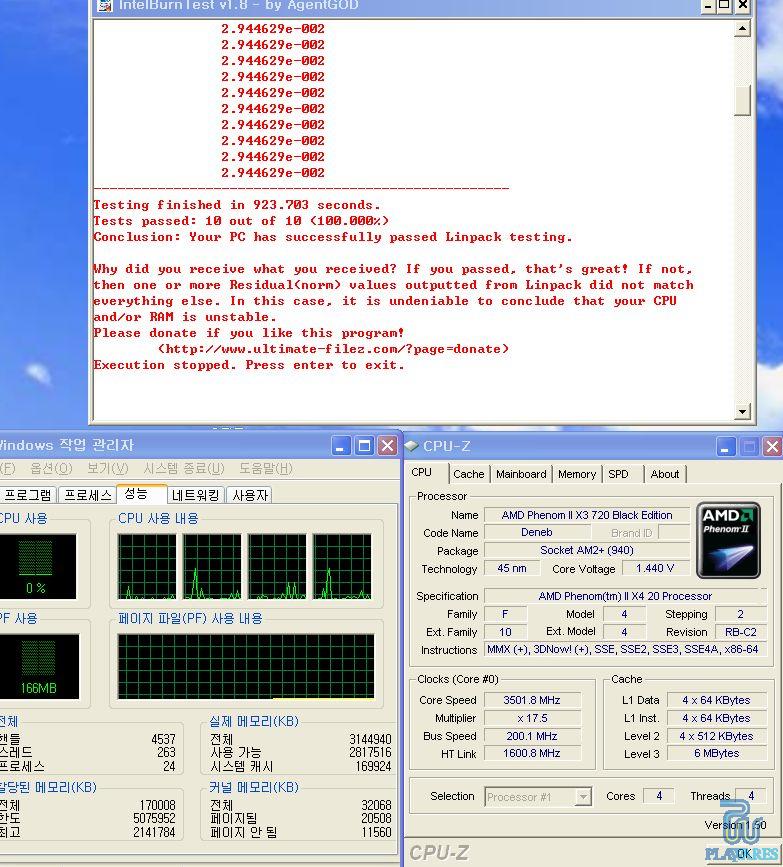Minimize the Windows Task Manager window
The width and height of the screenshot is (783, 867).
pyautogui.click(x=342, y=446)
